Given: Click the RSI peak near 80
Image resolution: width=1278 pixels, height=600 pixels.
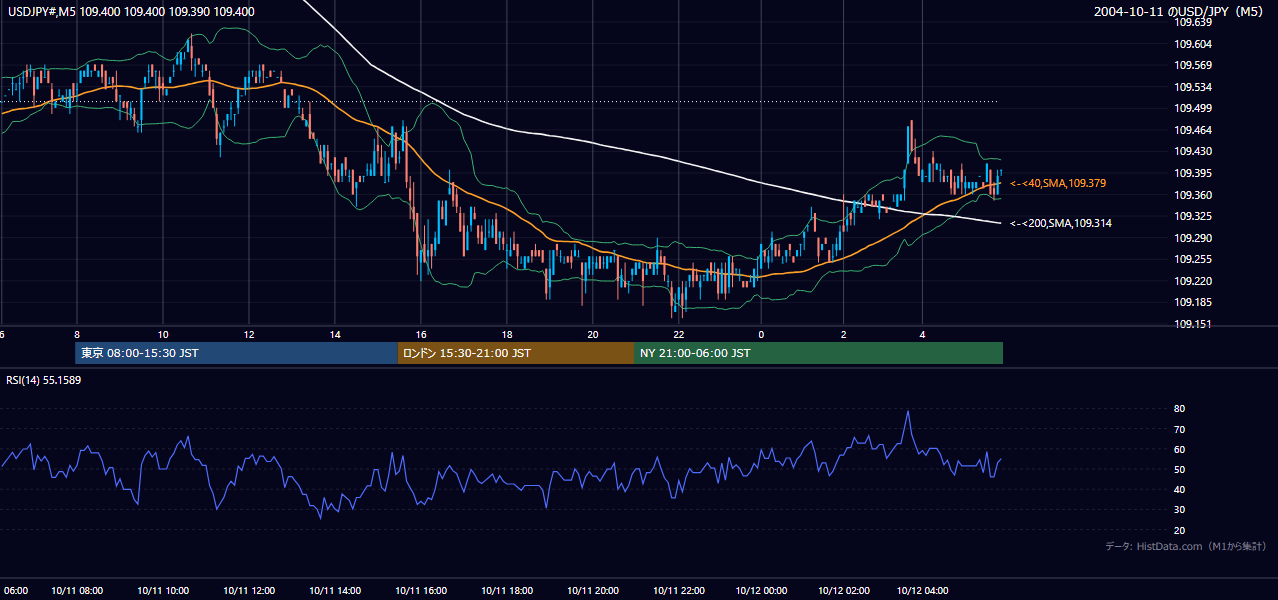Looking at the screenshot, I should 908,412.
